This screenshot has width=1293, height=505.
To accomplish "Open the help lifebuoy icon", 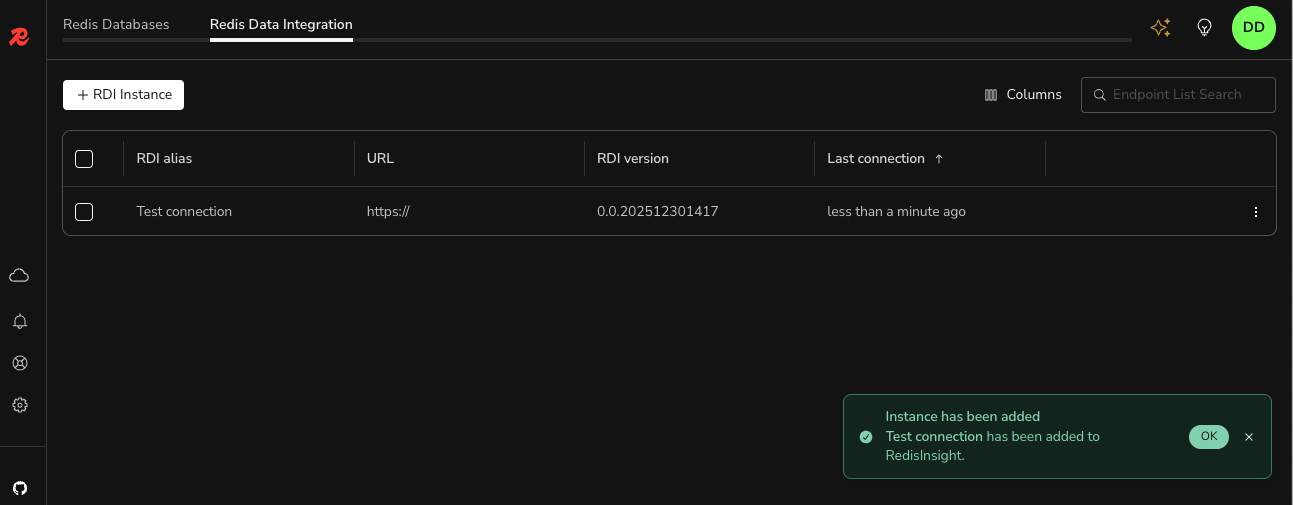I will point(19,363).
